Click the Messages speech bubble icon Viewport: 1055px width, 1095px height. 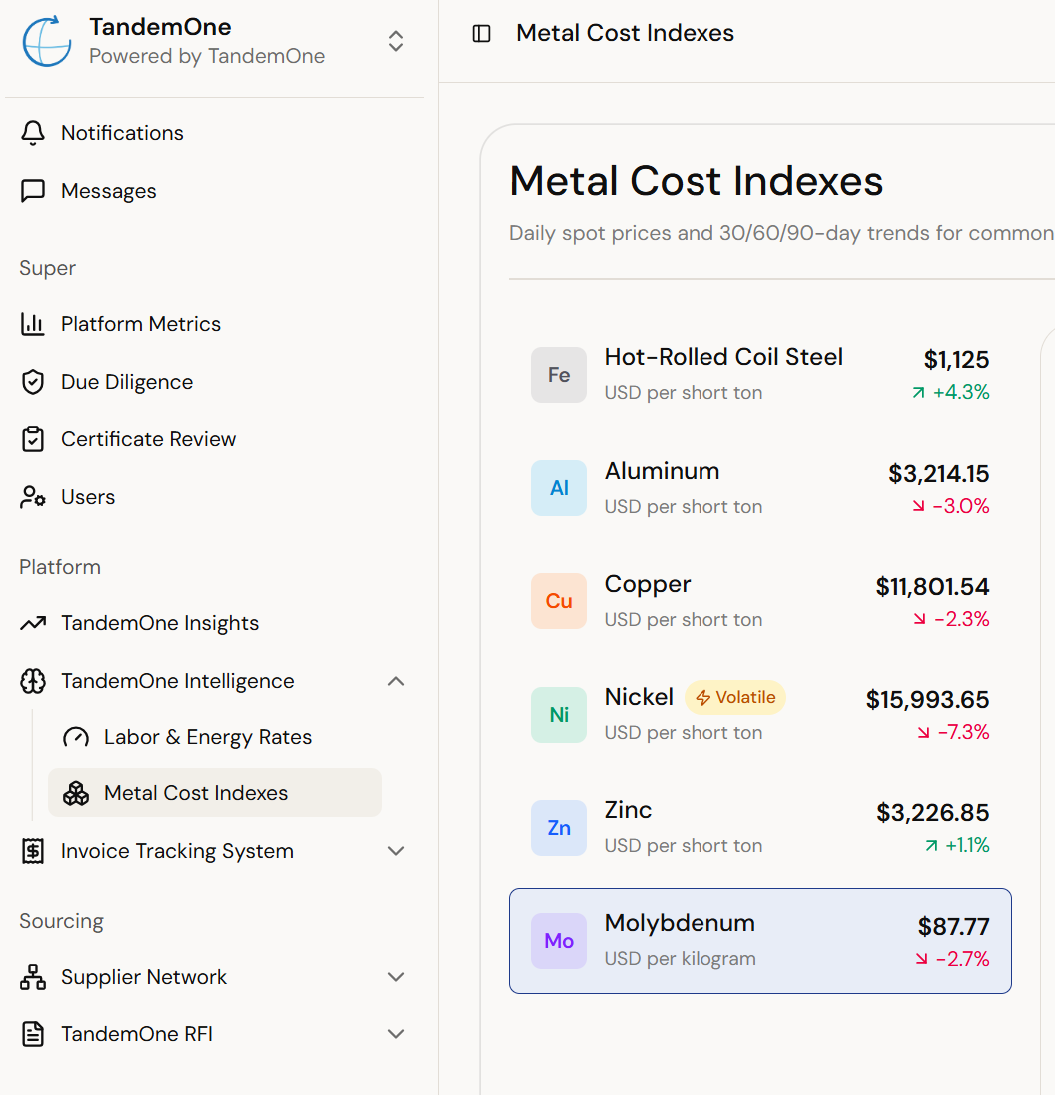[33, 191]
